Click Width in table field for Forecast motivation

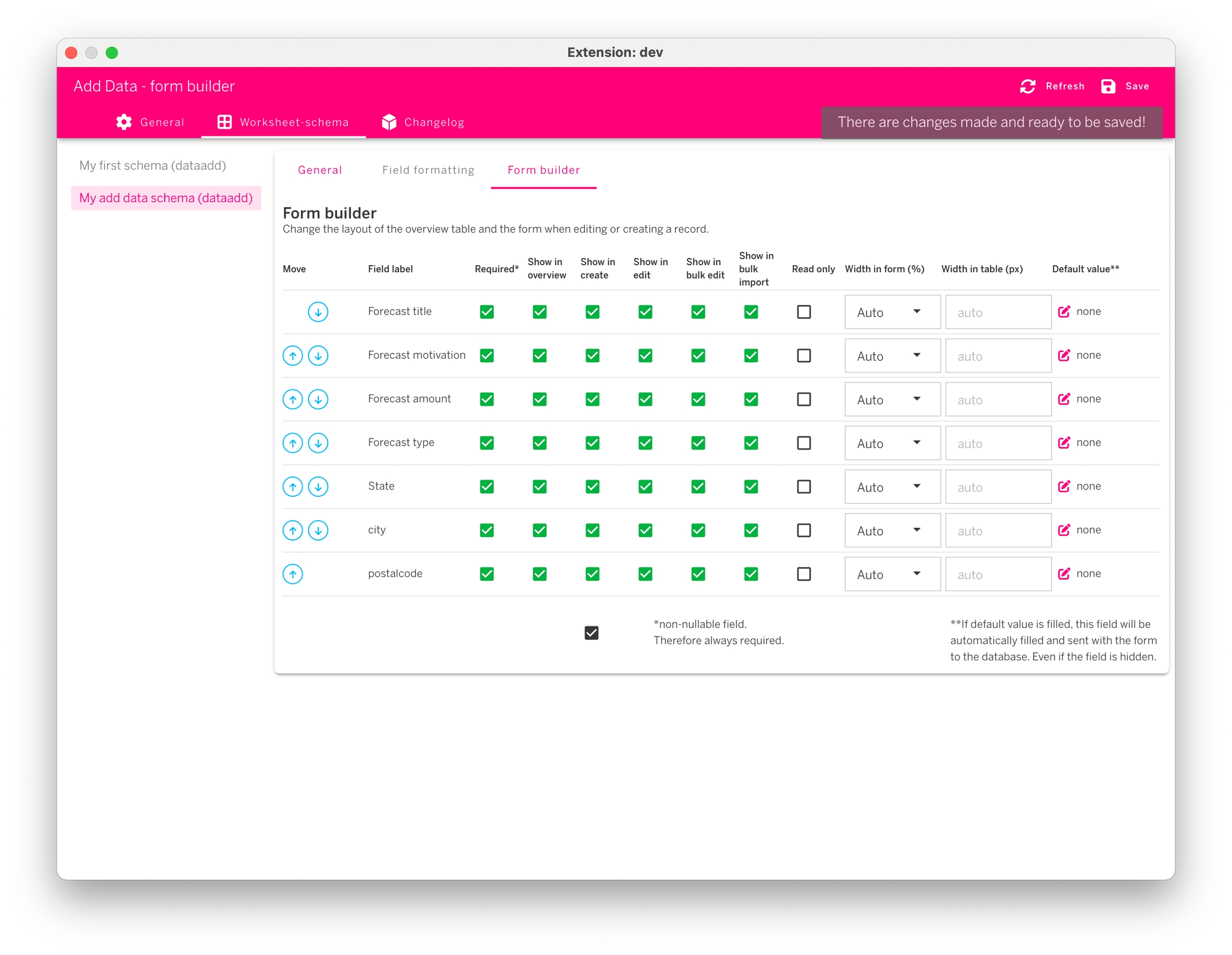click(998, 356)
